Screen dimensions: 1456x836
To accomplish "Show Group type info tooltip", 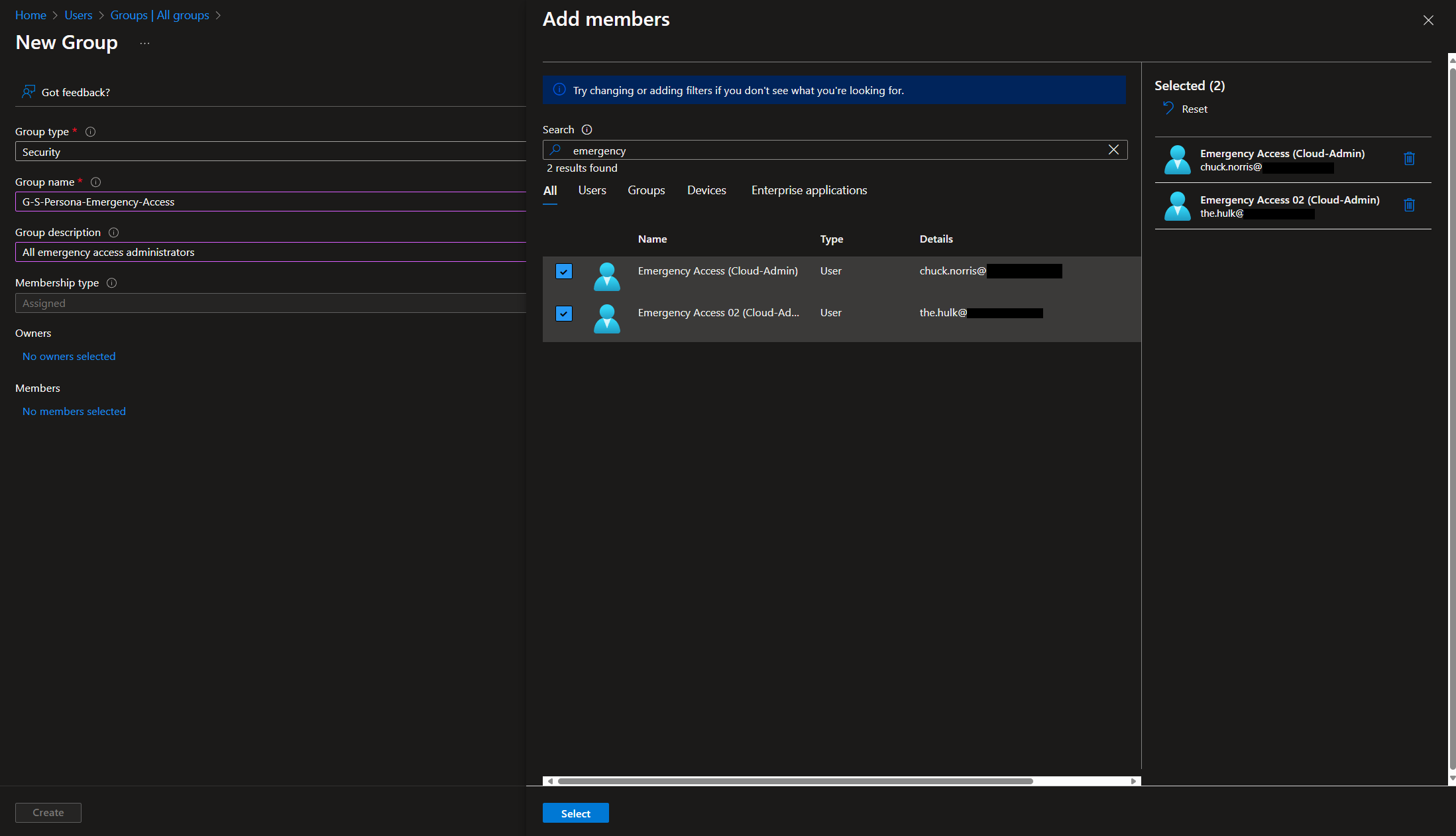I will coord(91,132).
